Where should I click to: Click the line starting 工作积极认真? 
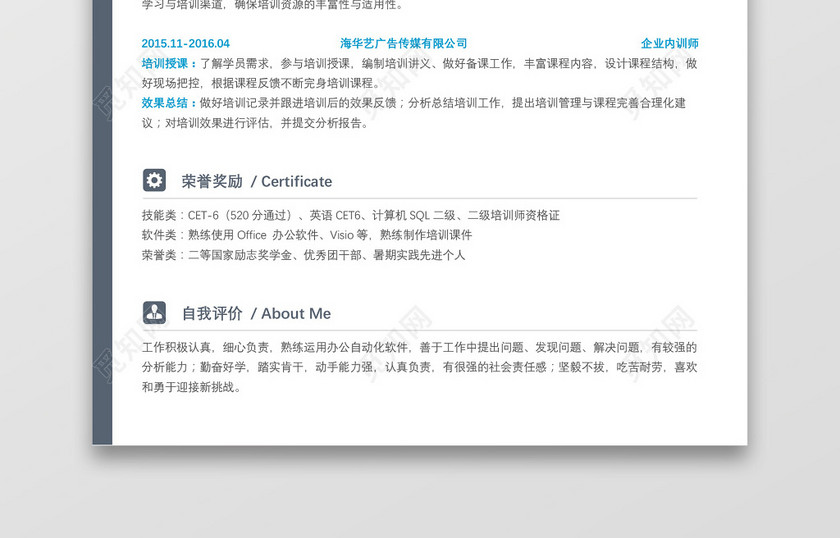point(419,347)
